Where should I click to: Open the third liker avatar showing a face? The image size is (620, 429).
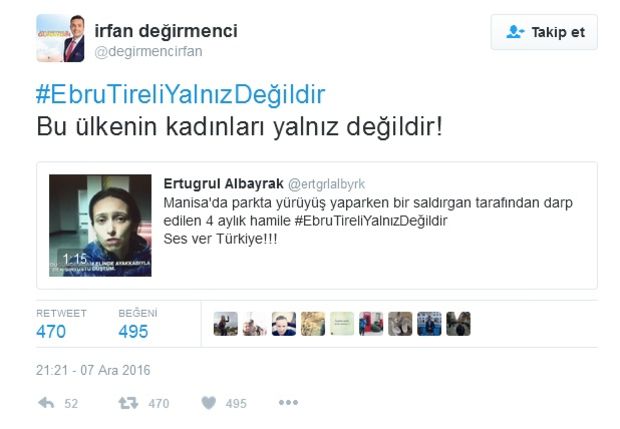284,324
